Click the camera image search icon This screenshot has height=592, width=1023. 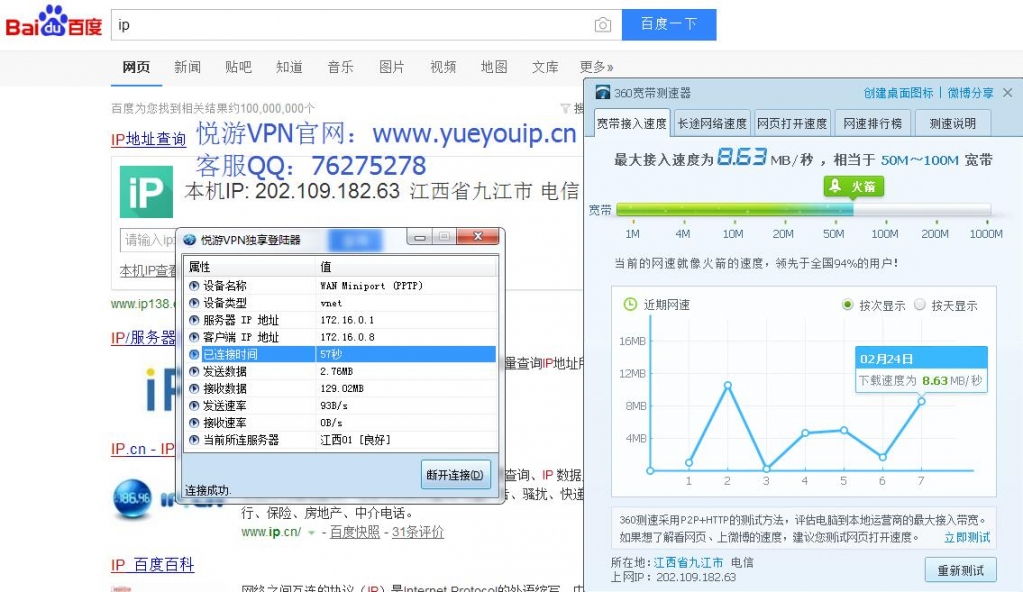[602, 25]
